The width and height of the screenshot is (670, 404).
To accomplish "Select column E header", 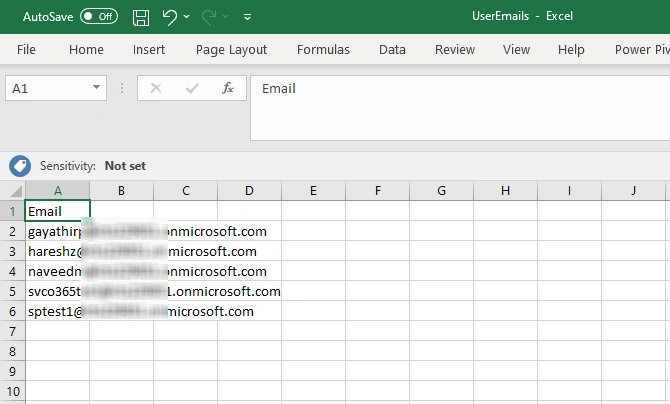I will [x=313, y=191].
